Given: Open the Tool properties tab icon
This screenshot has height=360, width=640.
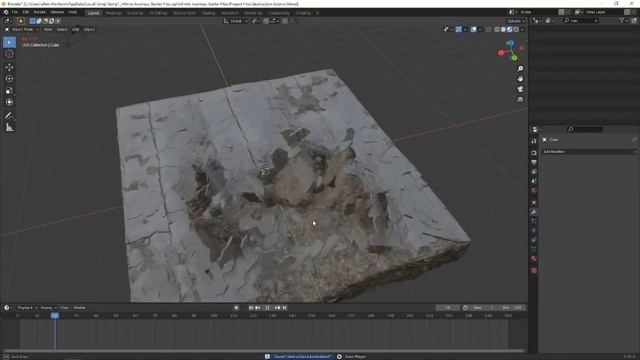Looking at the screenshot, I should point(534,141).
